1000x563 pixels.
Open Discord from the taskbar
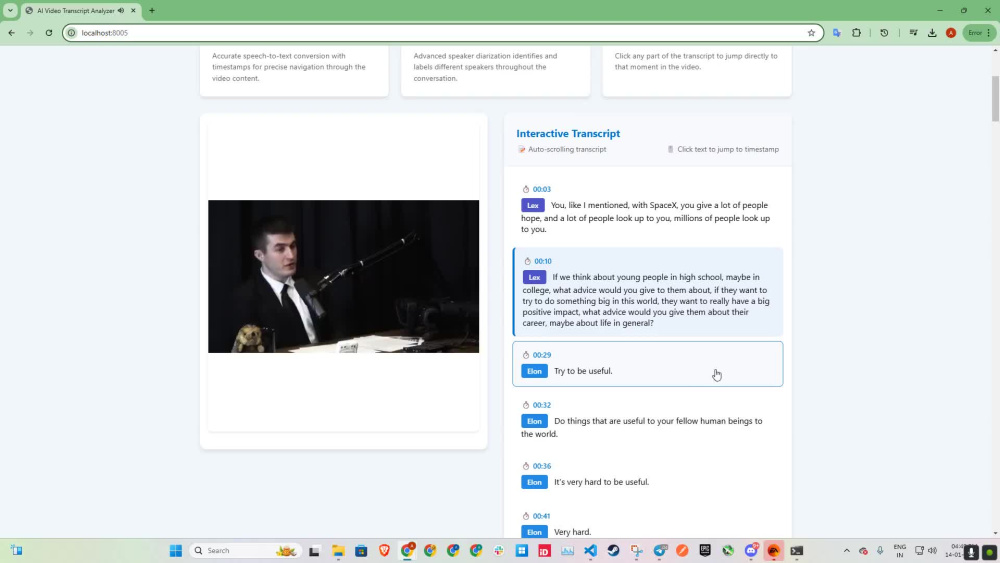click(x=751, y=551)
